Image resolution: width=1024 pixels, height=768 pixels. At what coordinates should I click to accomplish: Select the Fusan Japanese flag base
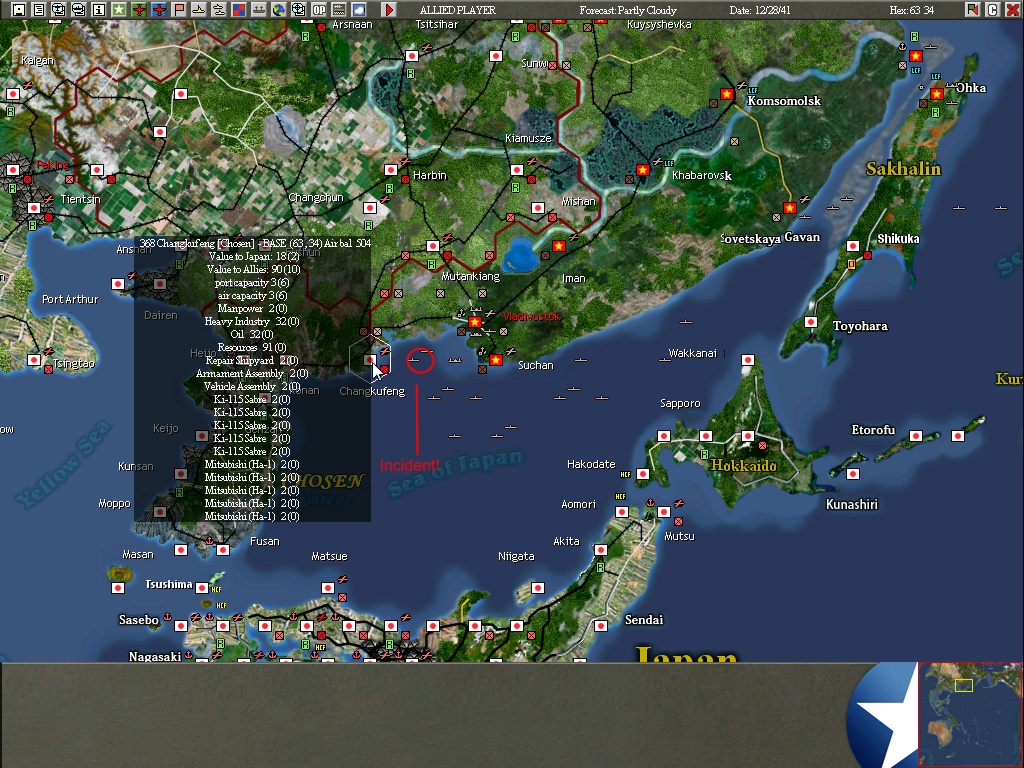(223, 550)
